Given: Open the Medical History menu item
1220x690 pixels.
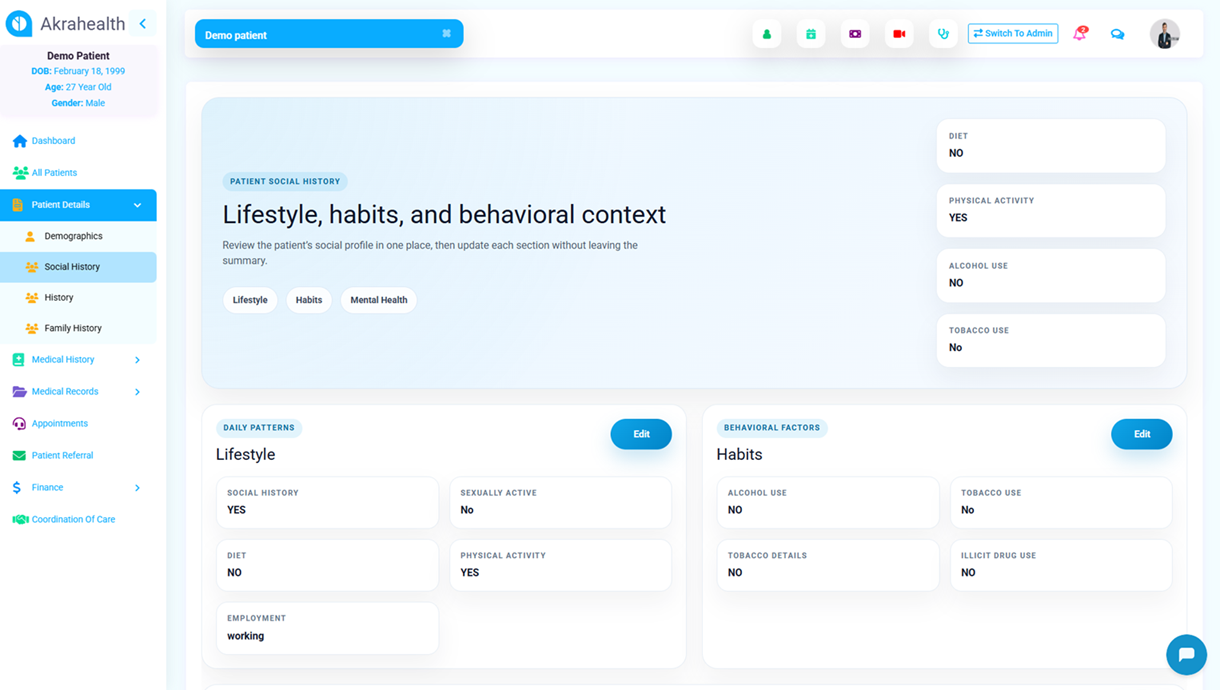Looking at the screenshot, I should 63,360.
